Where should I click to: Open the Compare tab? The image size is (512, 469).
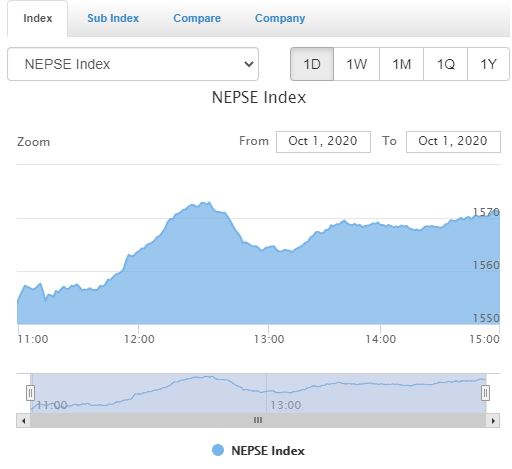[197, 18]
